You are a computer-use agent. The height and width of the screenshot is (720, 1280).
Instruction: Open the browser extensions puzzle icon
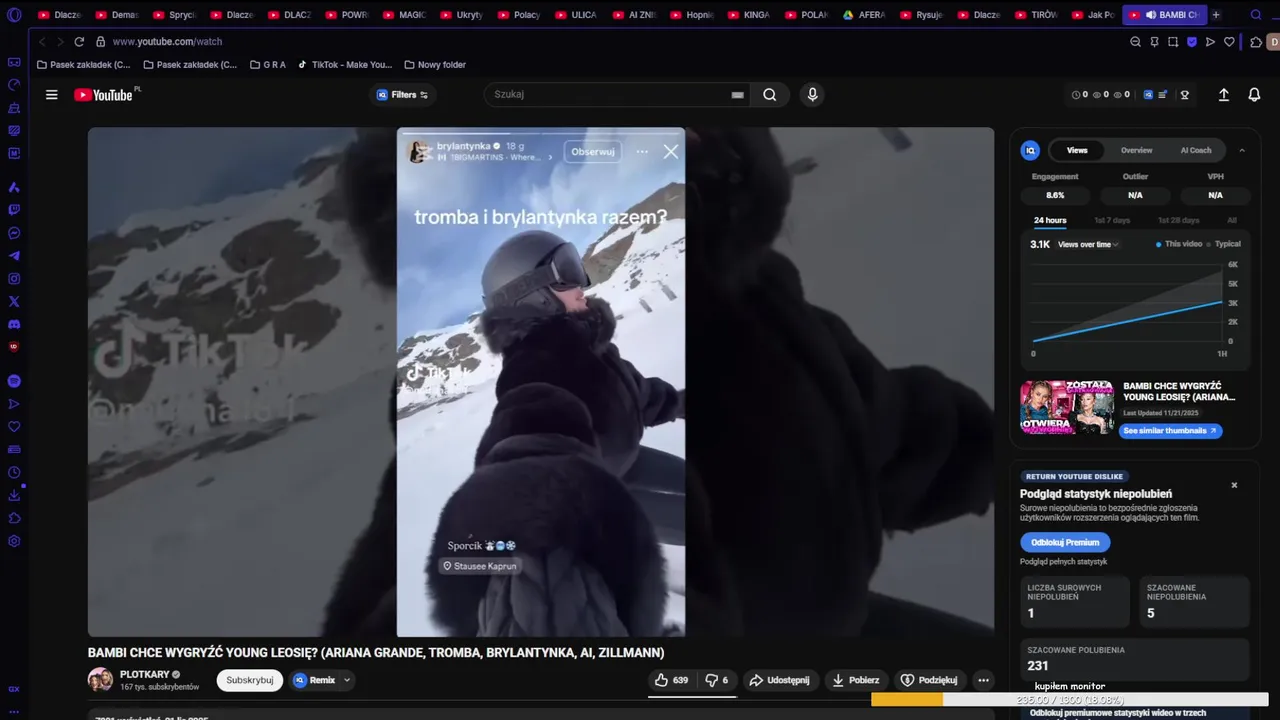pyautogui.click(x=1256, y=42)
